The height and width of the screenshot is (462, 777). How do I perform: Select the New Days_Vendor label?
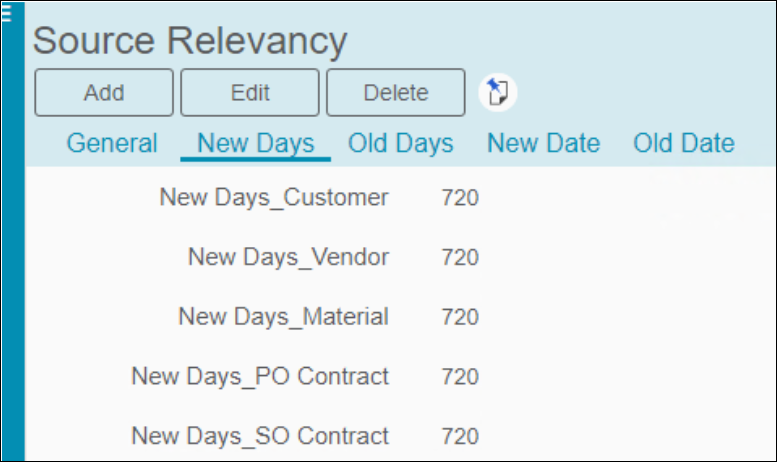(288, 257)
